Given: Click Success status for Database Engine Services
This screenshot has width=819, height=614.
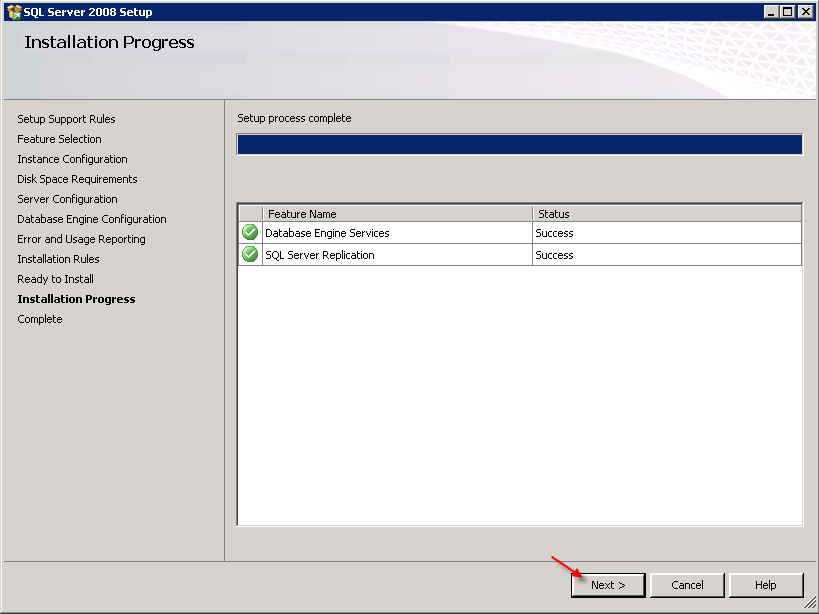Looking at the screenshot, I should pos(554,233).
